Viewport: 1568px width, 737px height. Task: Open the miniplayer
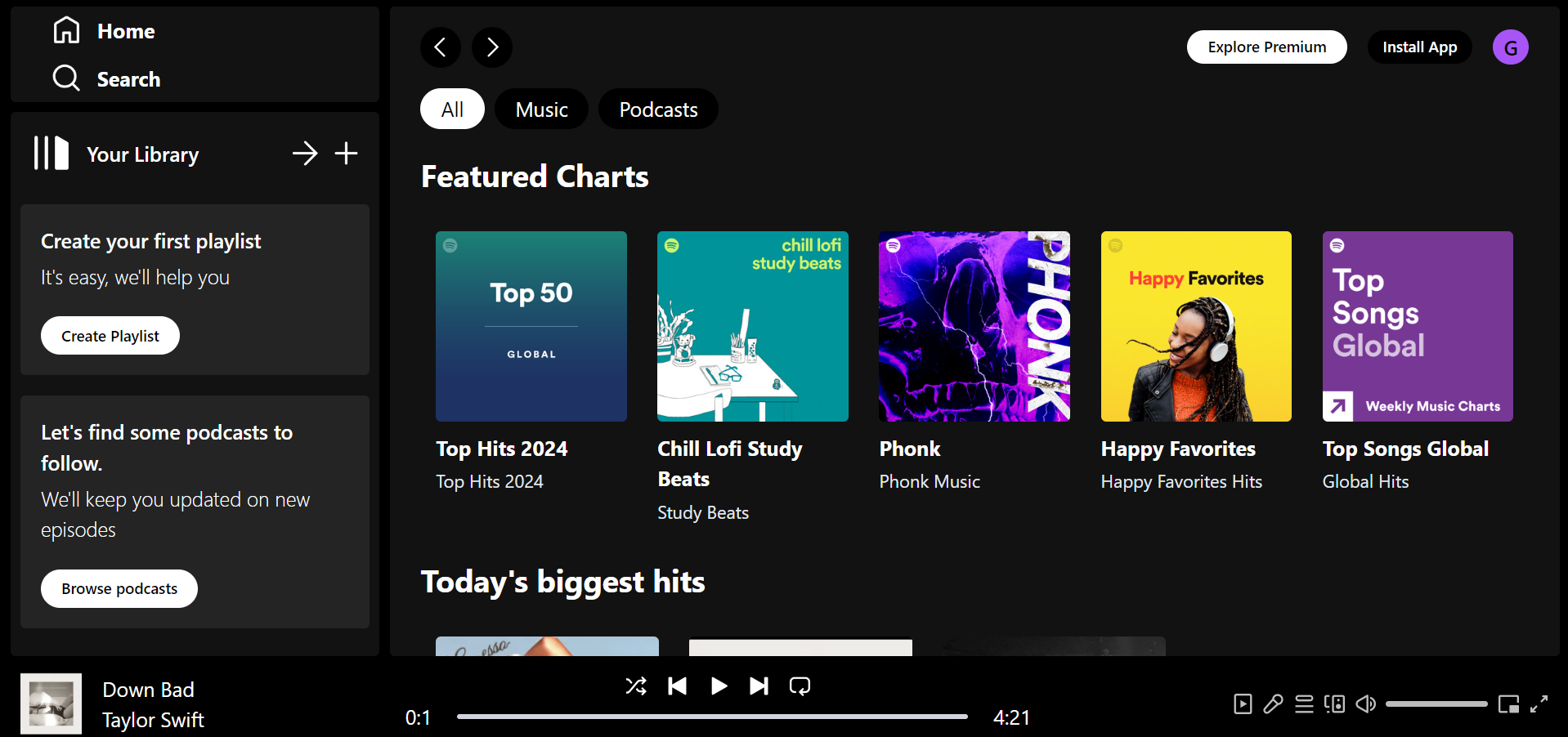(1508, 703)
